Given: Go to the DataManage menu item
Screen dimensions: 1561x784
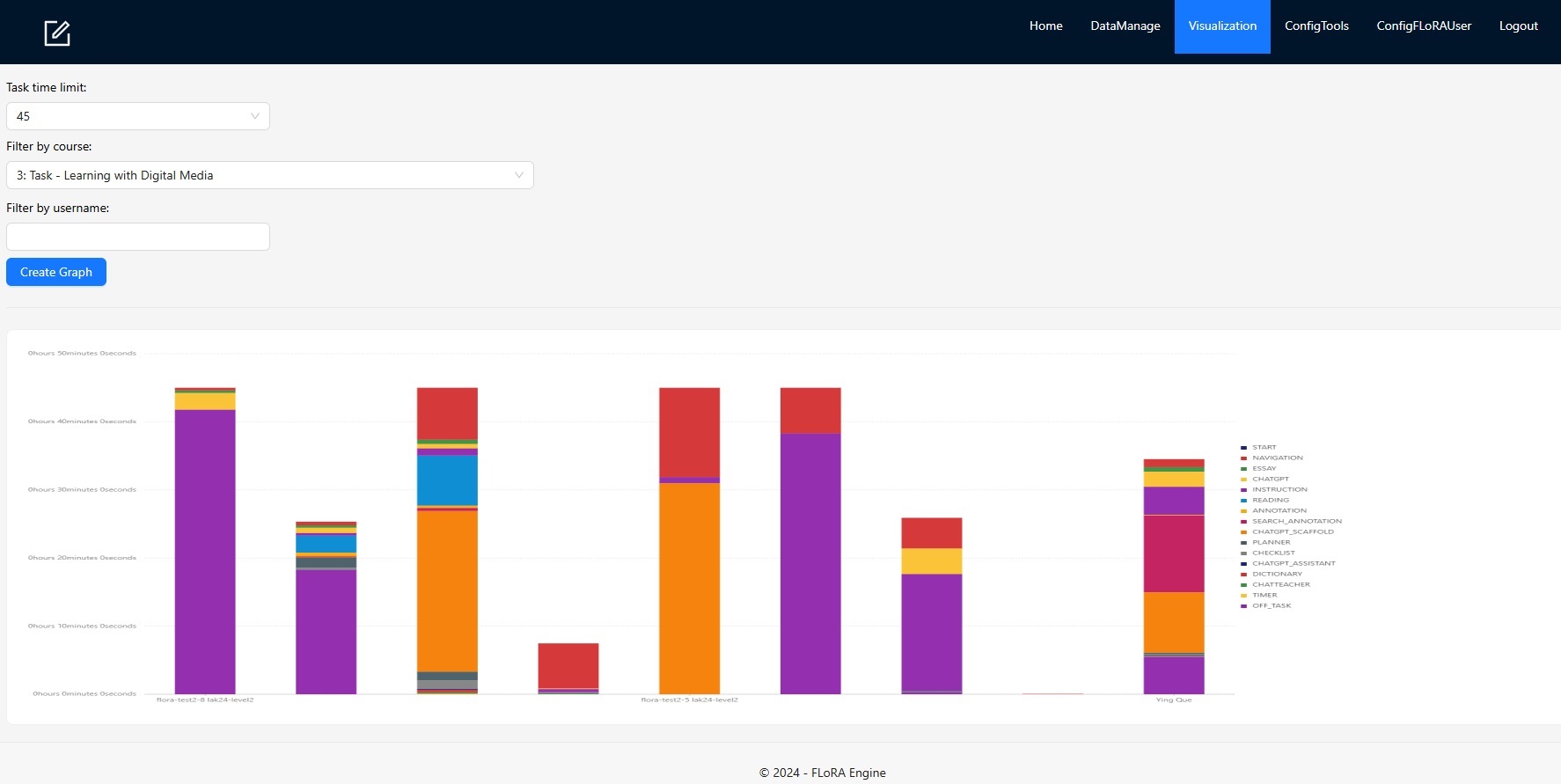Looking at the screenshot, I should 1125,26.
